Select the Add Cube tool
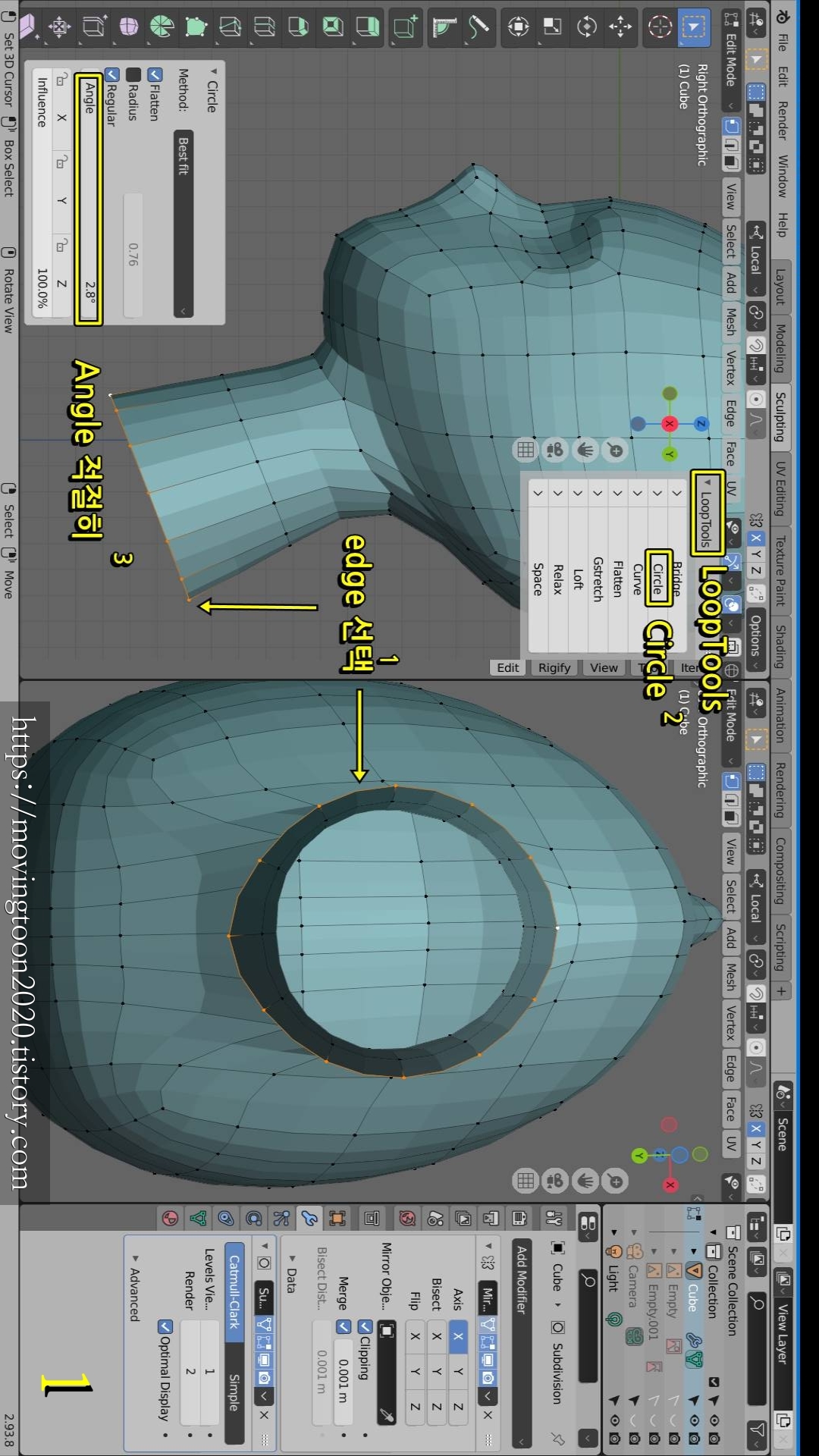Image resolution: width=819 pixels, height=1456 pixels. (406, 27)
